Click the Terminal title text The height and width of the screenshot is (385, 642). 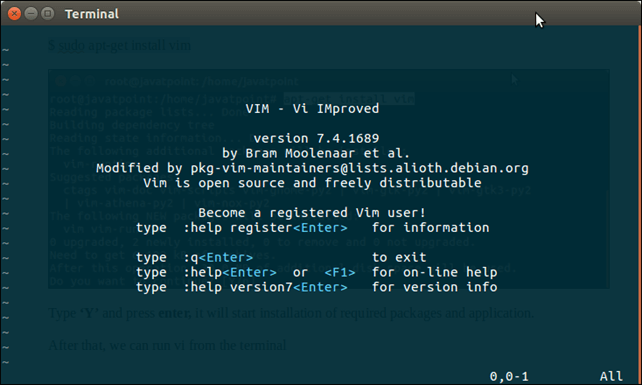(x=92, y=14)
